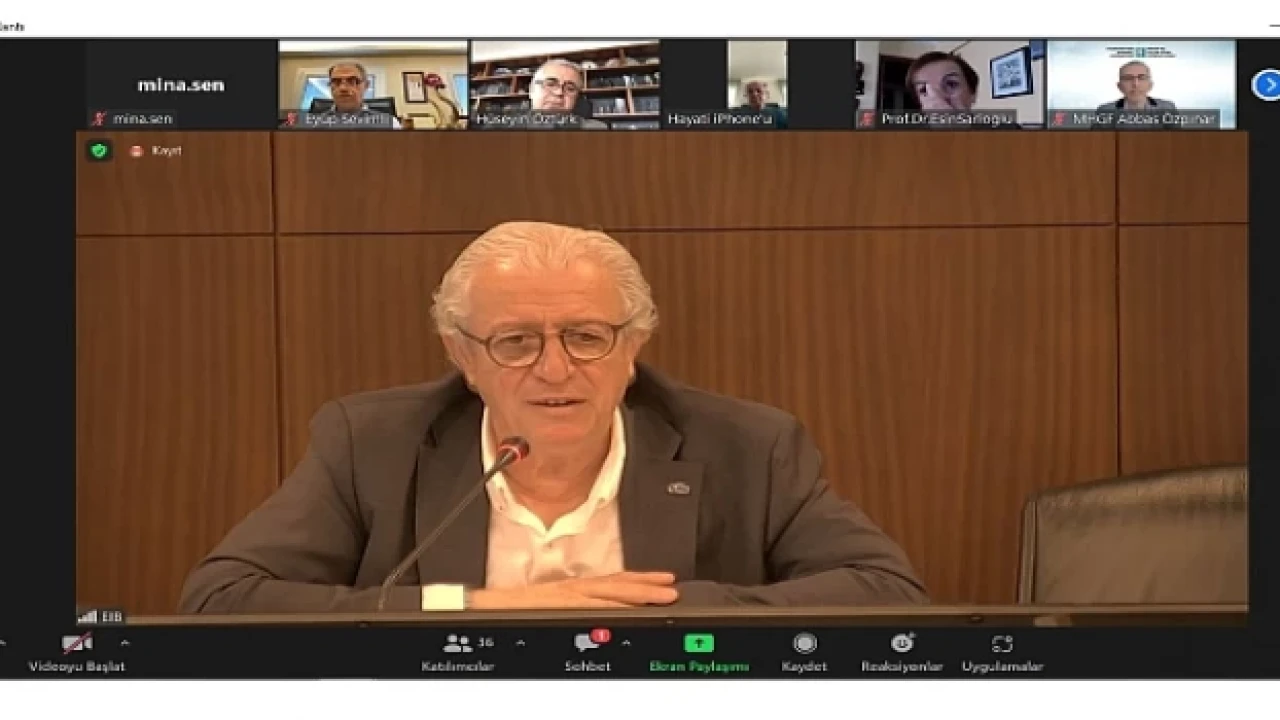Click the green encryption shield icon
Viewport: 1280px width, 720px height.
click(98, 151)
